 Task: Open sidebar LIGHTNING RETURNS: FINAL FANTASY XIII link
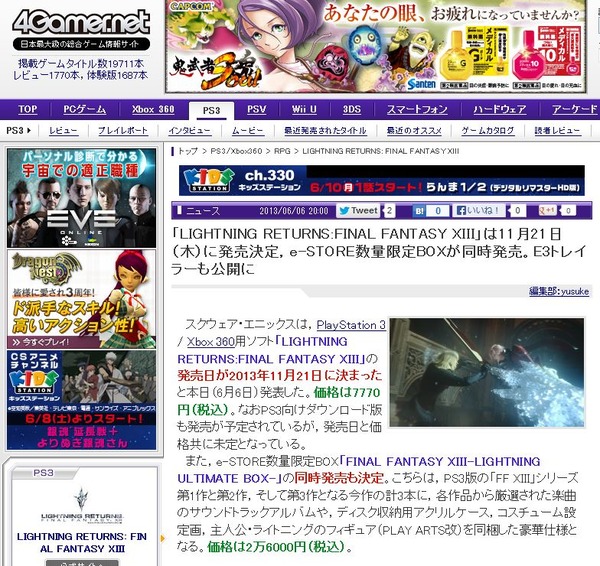[x=82, y=543]
